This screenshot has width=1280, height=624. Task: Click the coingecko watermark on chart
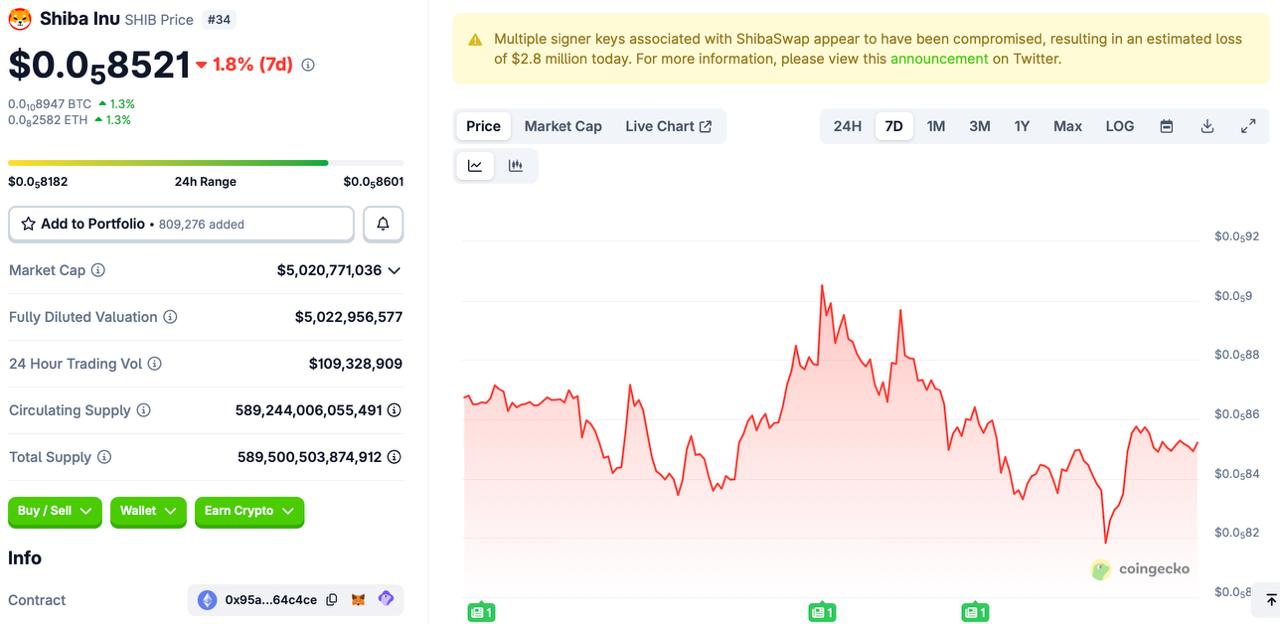pos(1141,569)
